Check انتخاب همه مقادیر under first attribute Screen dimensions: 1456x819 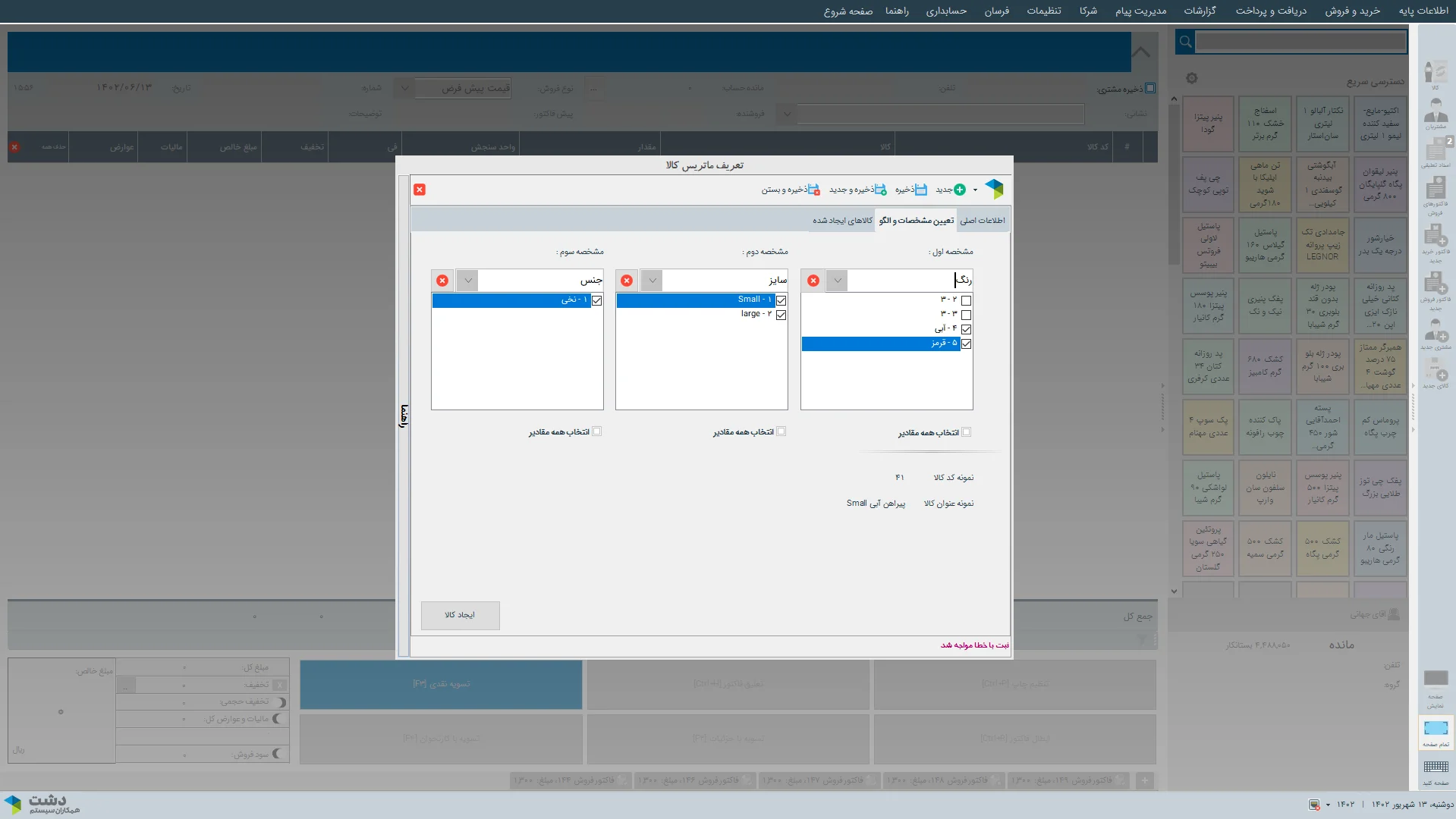point(966,432)
